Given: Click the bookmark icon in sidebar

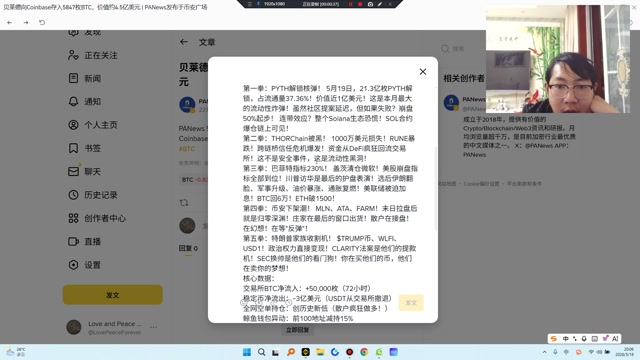Looking at the screenshot, I should tap(73, 148).
